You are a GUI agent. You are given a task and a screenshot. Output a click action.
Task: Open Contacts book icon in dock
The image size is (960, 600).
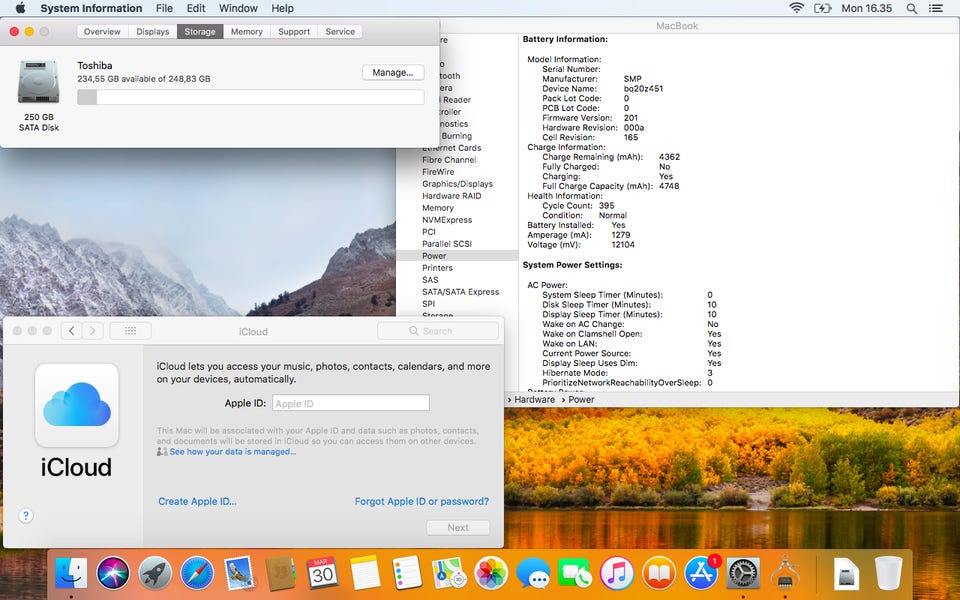[280, 574]
